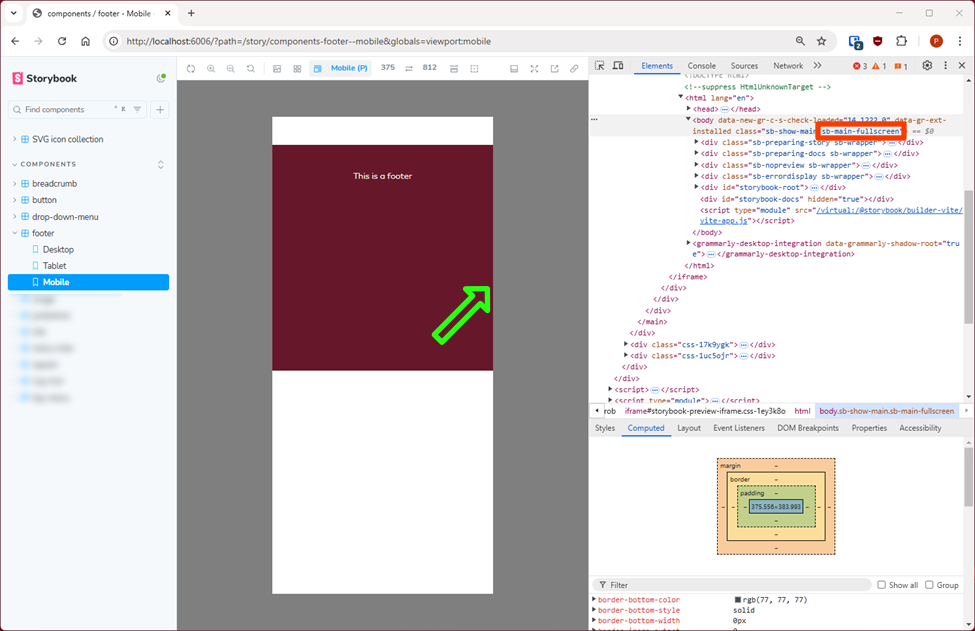975x631 pixels.
Task: Toggle the measure tool icon
Action: (454, 68)
